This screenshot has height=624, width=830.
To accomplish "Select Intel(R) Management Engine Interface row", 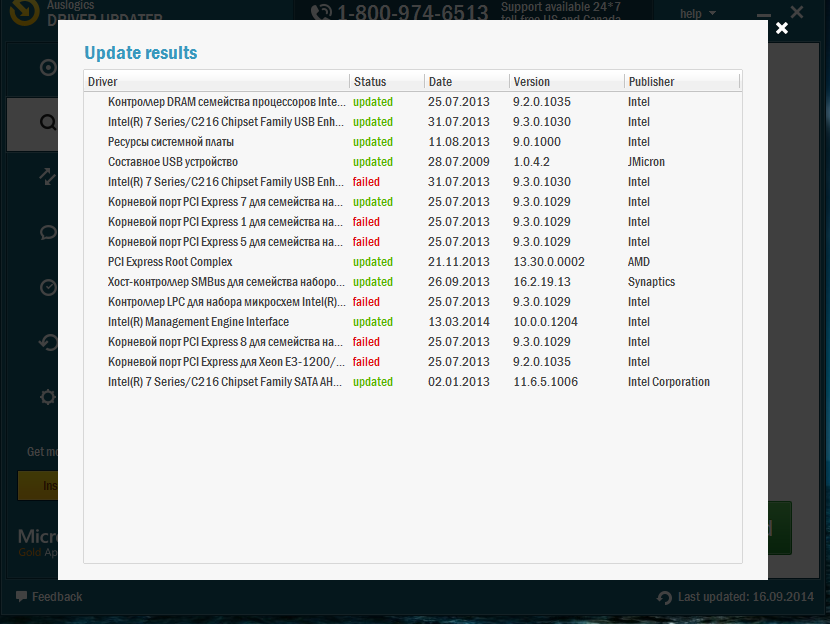I will coord(413,322).
